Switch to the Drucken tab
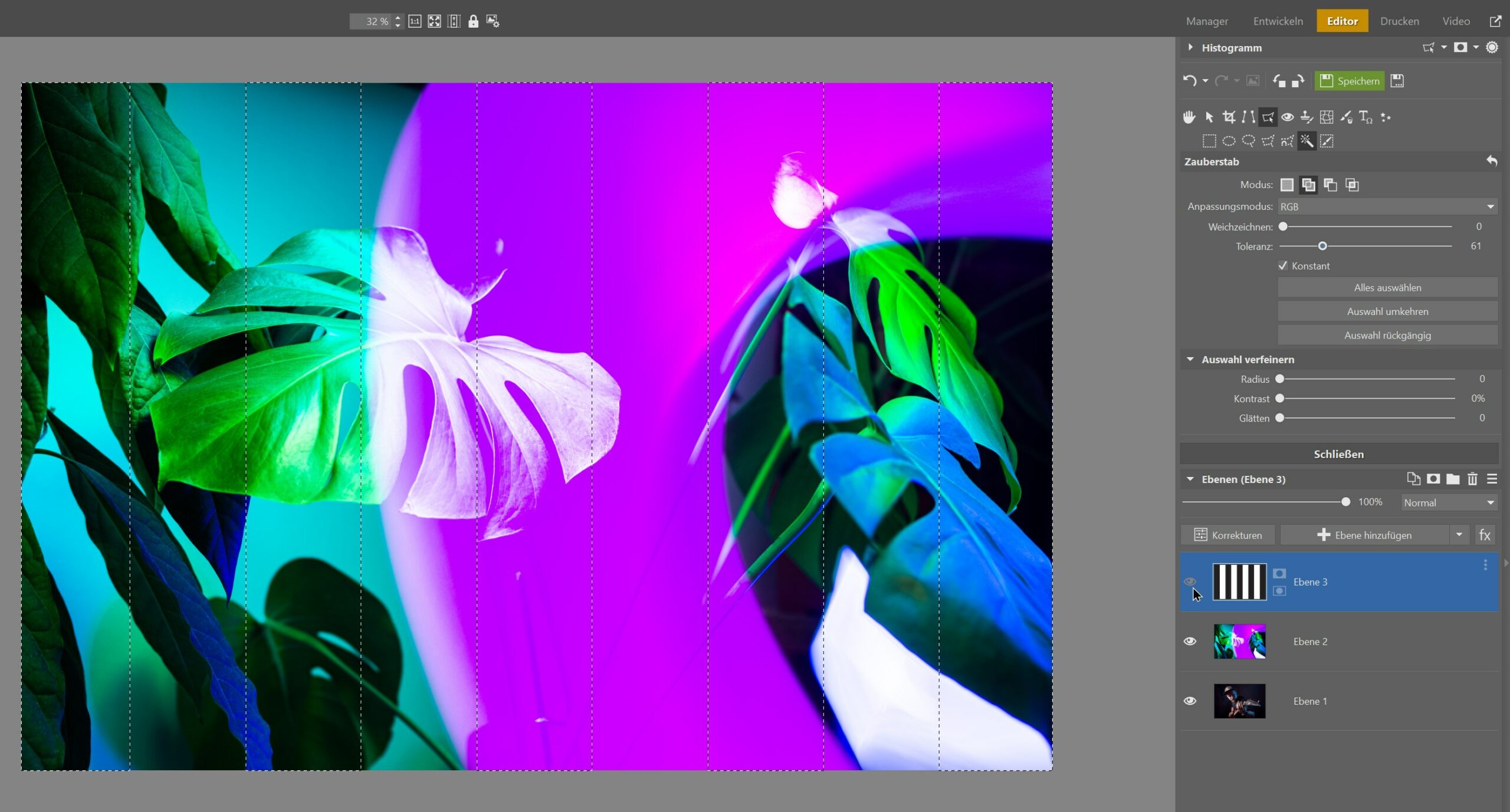 coord(1399,21)
